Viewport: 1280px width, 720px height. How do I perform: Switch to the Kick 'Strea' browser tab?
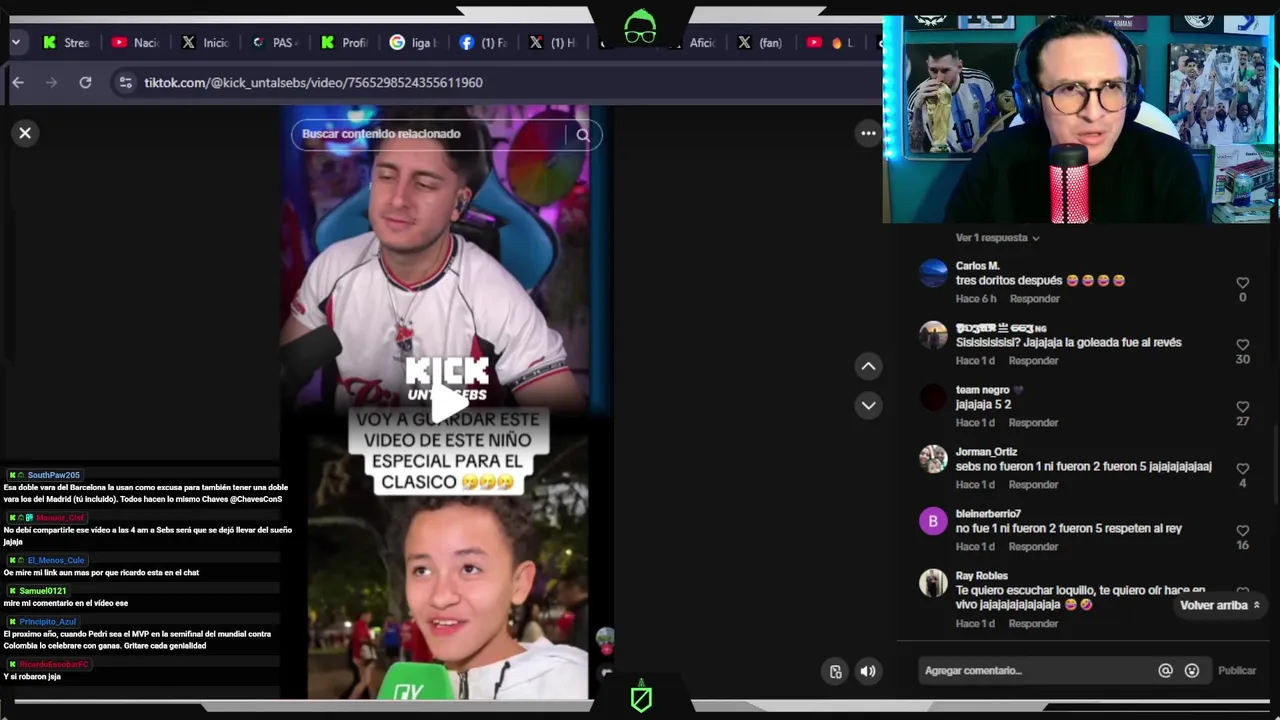tap(67, 42)
